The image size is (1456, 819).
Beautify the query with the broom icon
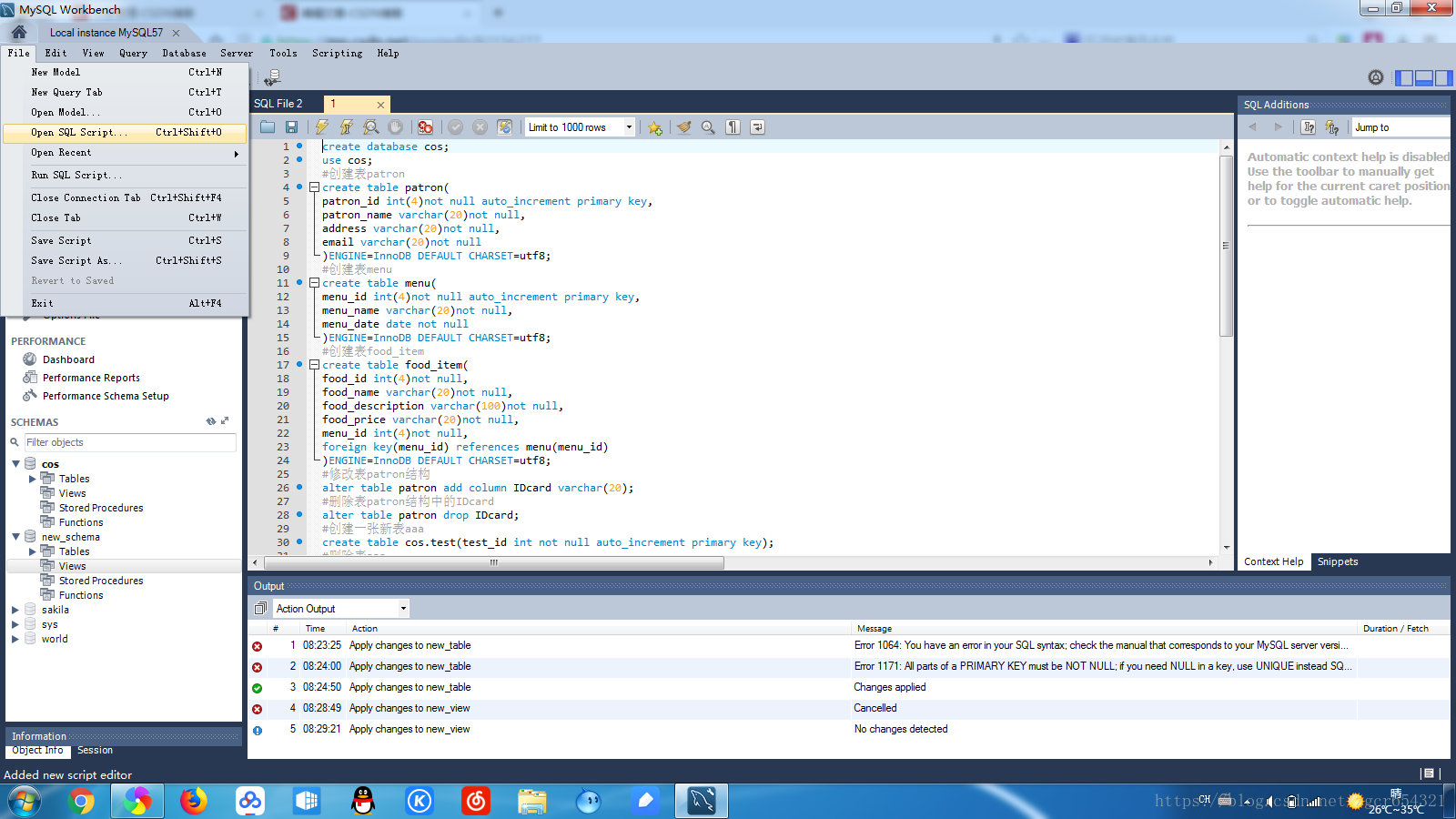[x=683, y=127]
